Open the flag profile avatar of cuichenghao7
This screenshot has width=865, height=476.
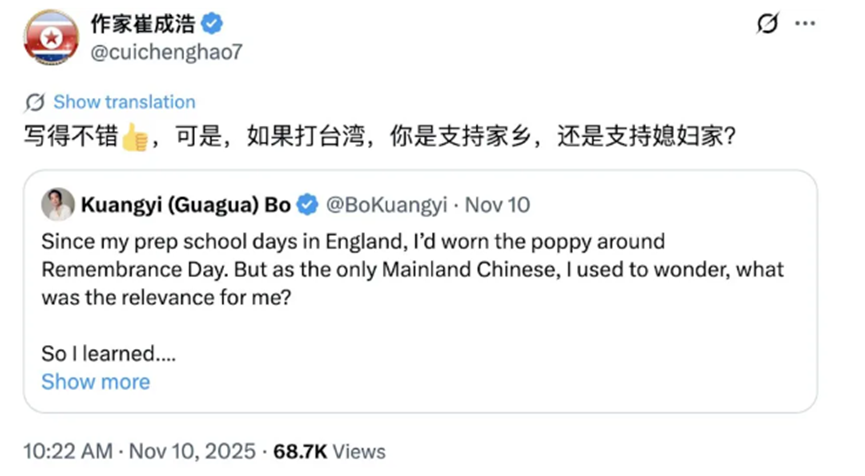pyautogui.click(x=51, y=39)
